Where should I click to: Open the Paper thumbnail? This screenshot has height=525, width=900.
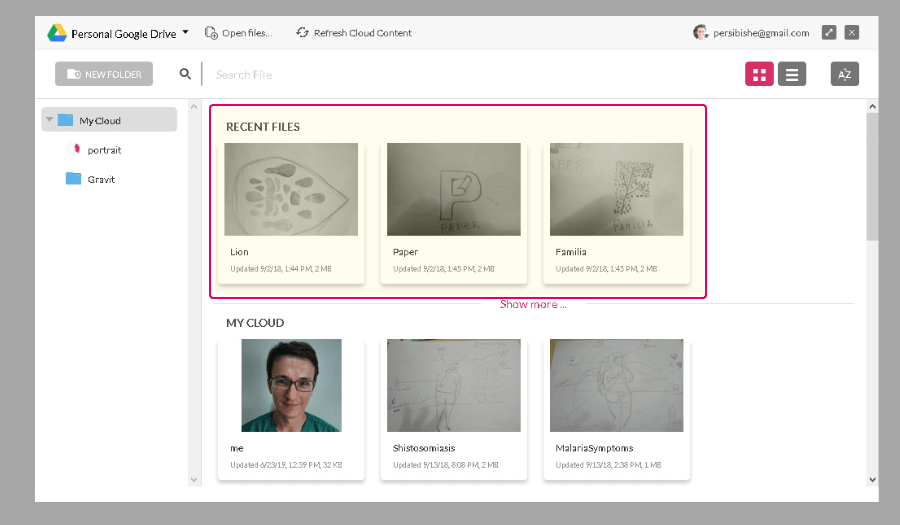coord(453,189)
